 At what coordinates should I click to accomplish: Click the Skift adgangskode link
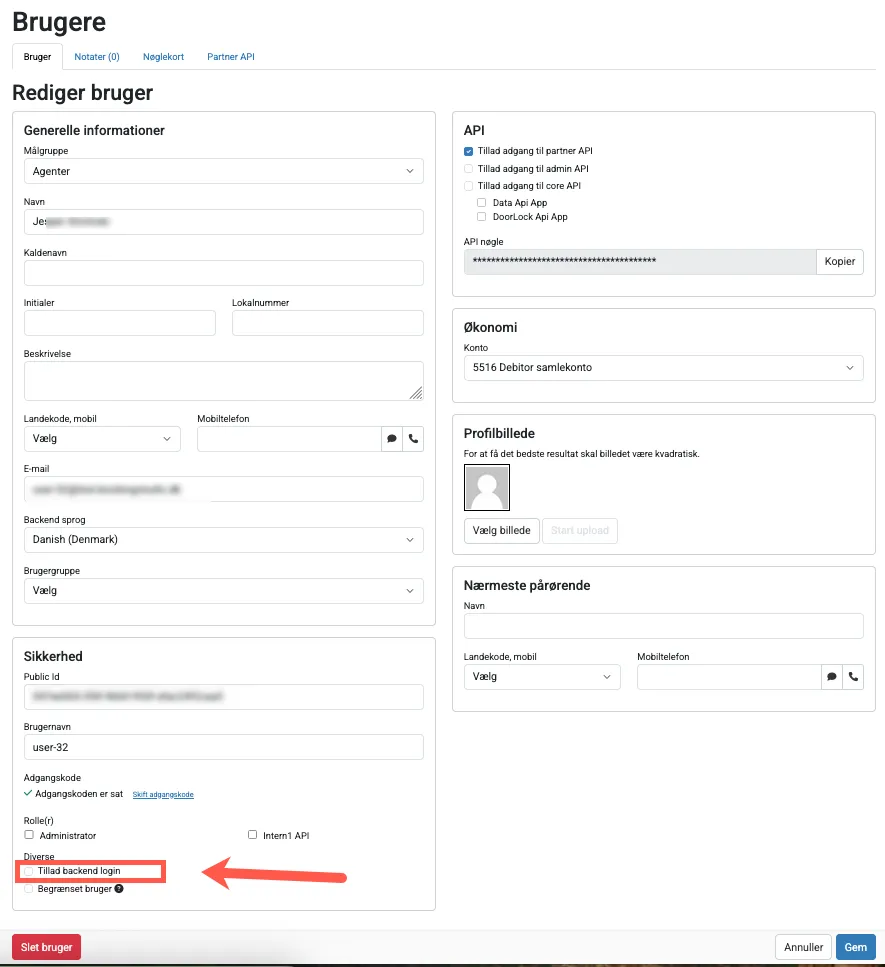tap(163, 794)
